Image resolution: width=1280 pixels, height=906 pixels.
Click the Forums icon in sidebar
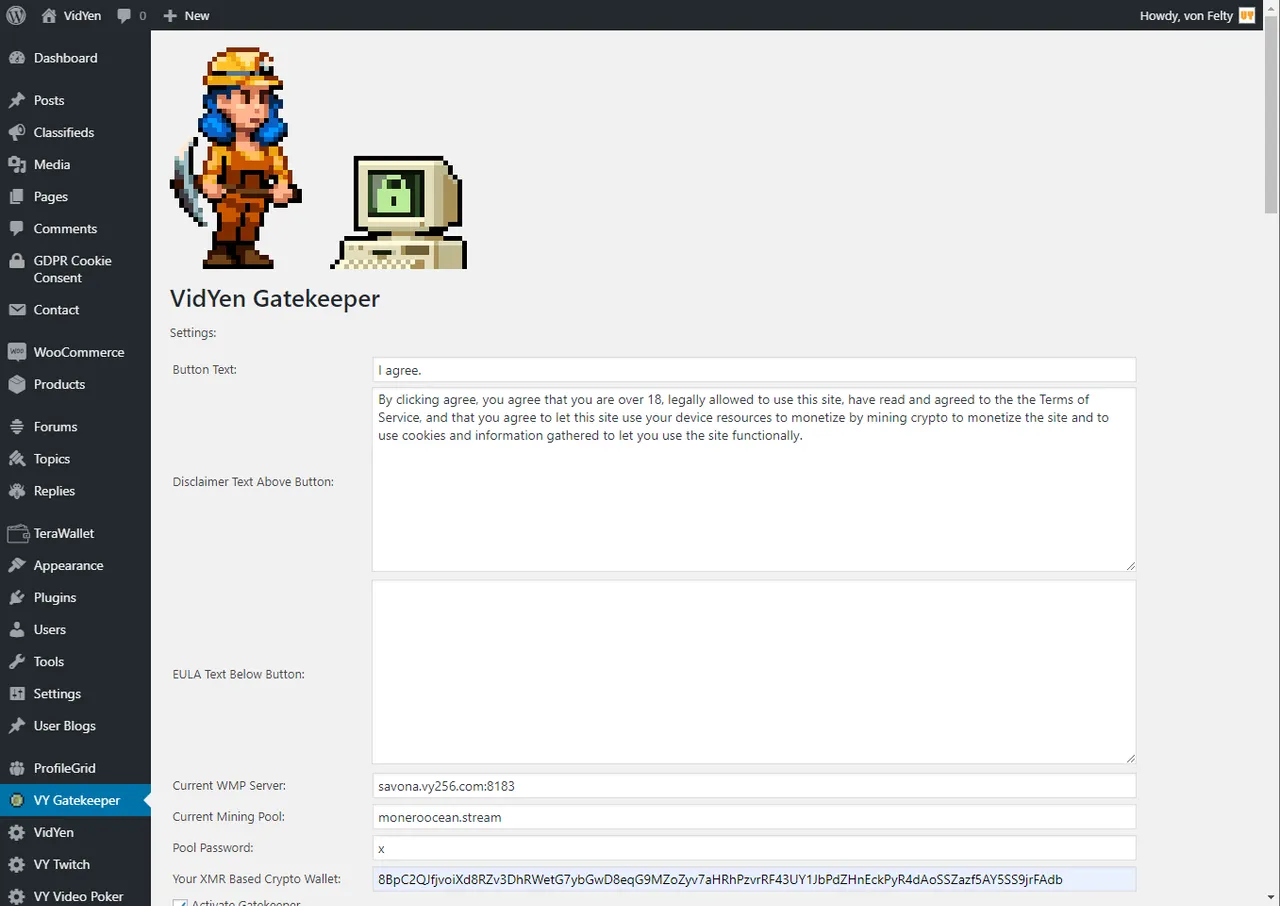16,426
